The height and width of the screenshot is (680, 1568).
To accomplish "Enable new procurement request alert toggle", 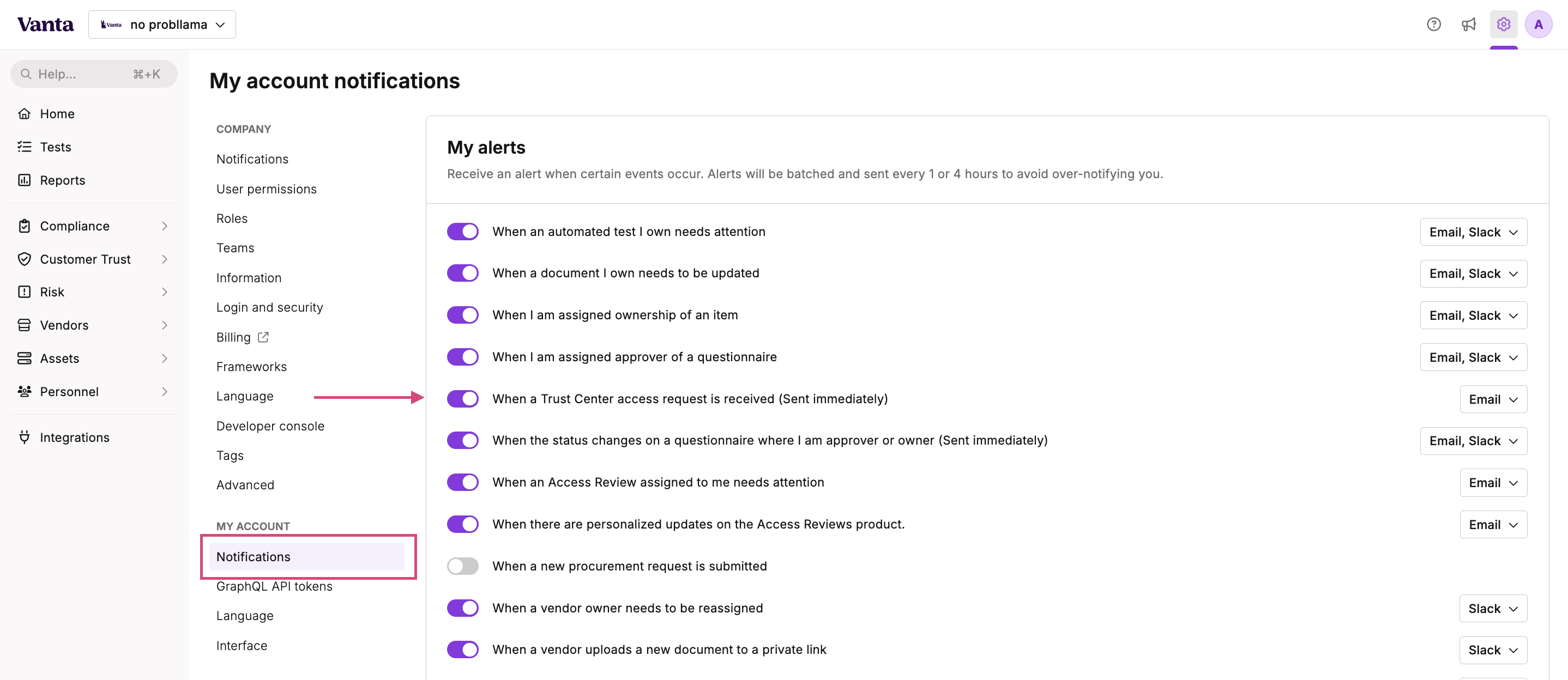I will pyautogui.click(x=463, y=566).
